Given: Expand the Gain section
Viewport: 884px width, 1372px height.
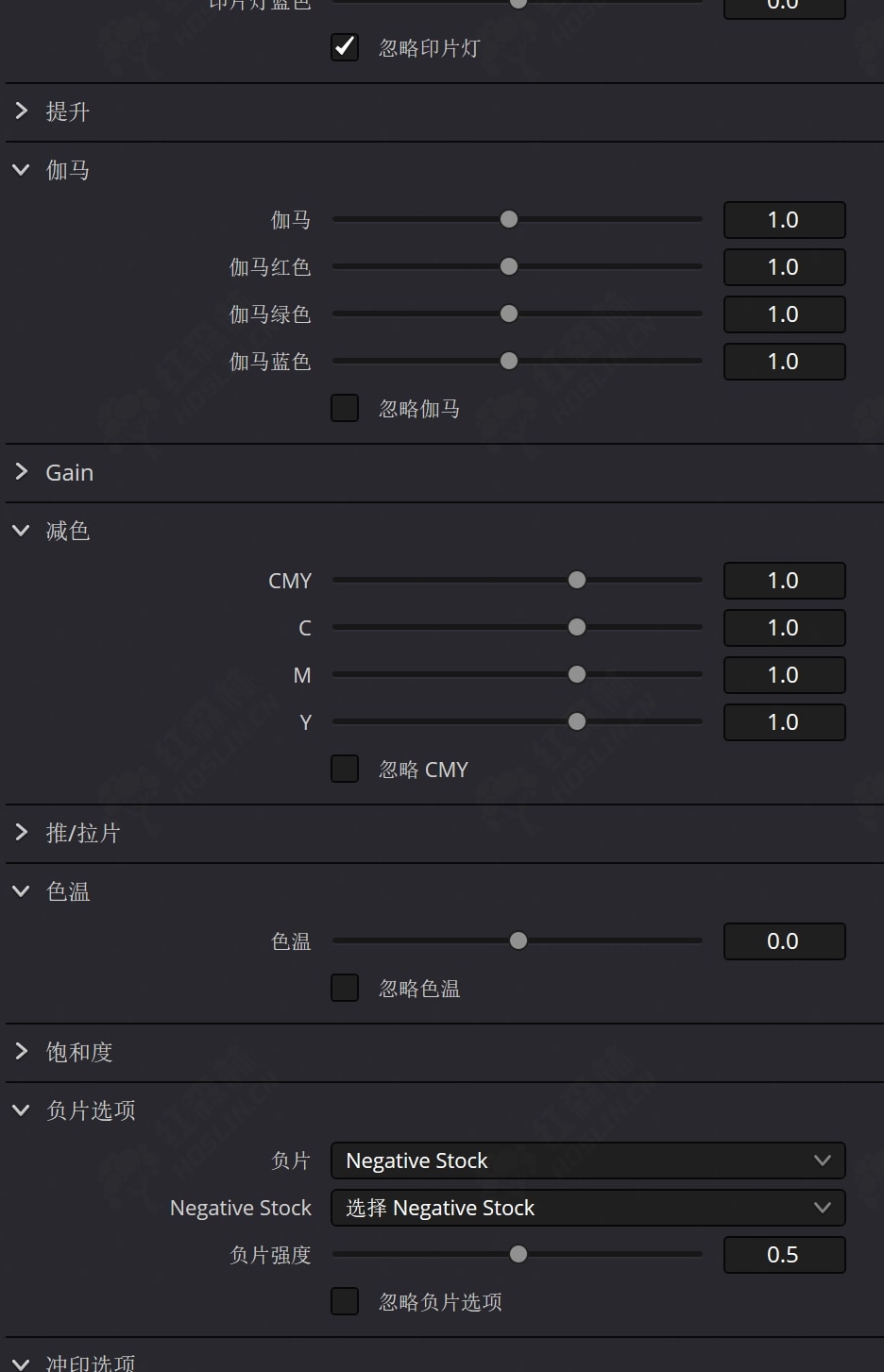Looking at the screenshot, I should point(22,472).
